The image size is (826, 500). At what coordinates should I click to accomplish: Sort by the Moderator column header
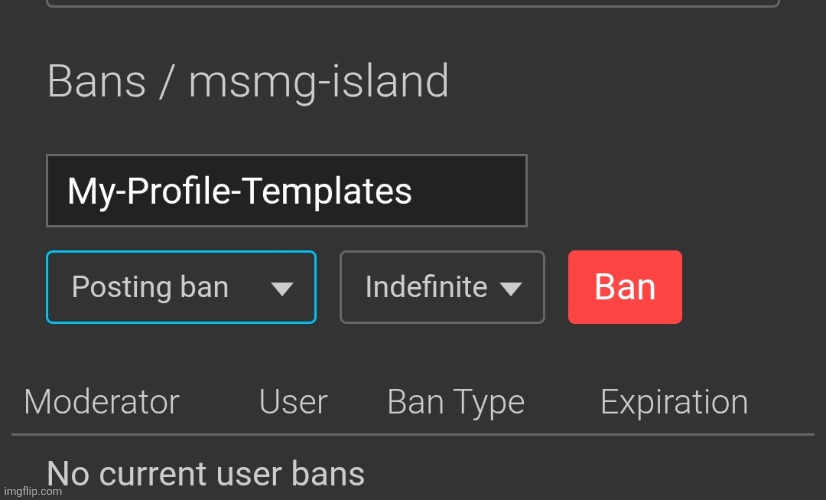[101, 402]
